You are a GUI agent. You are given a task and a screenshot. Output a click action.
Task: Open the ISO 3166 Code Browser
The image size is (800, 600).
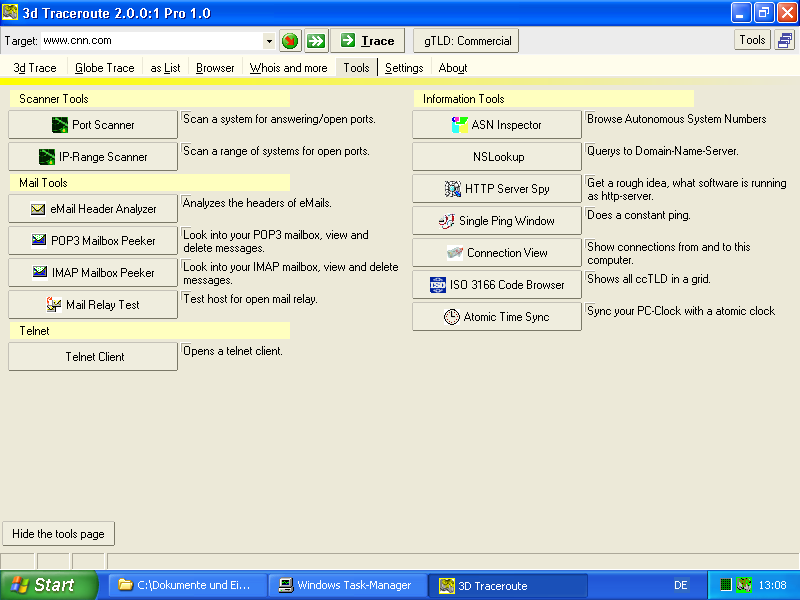point(497,285)
